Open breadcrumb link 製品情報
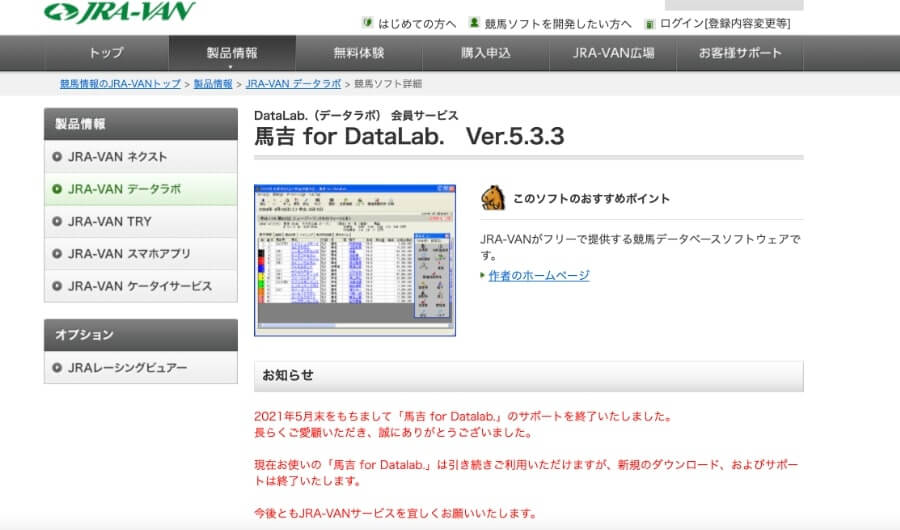This screenshot has width=900, height=530. pyautogui.click(x=213, y=84)
